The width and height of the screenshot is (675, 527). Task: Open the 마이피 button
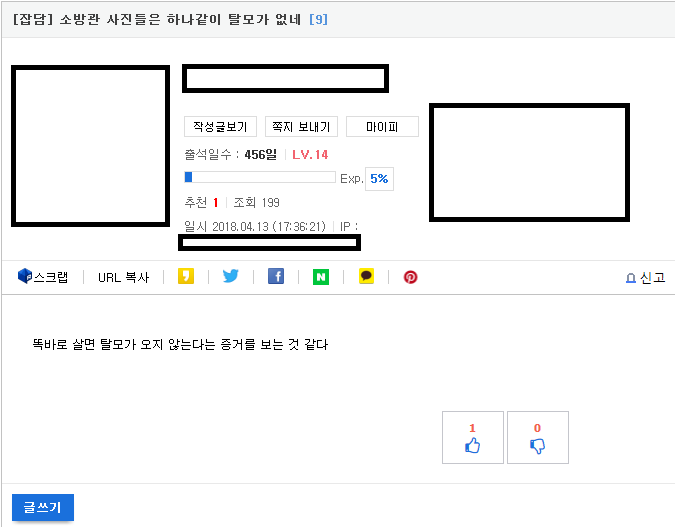click(382, 127)
